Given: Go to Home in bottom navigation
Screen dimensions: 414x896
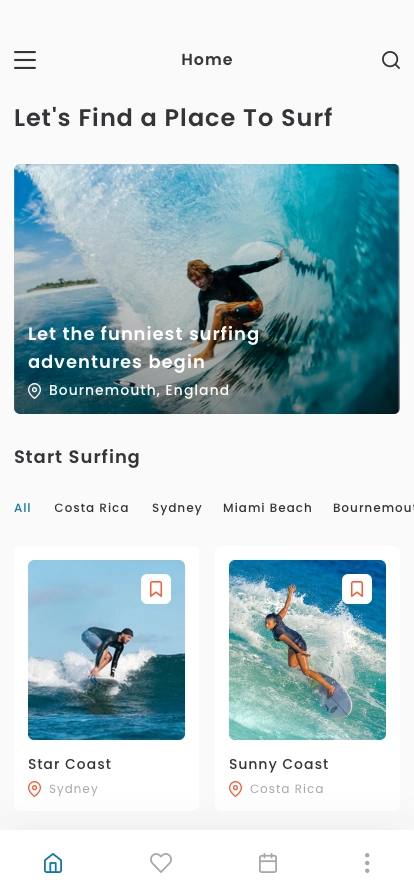Looking at the screenshot, I should coord(53,863).
